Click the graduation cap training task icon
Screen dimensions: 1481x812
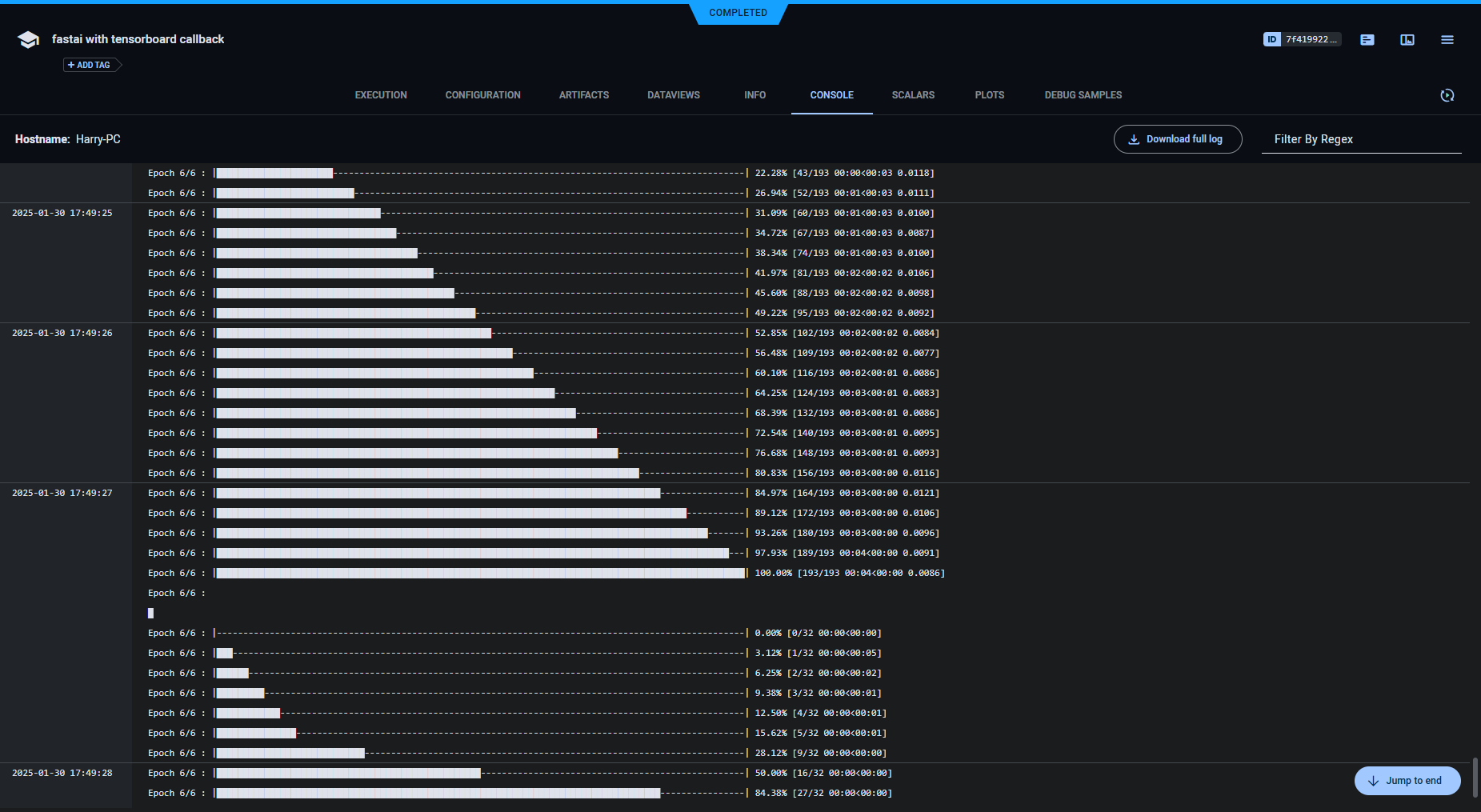[28, 40]
